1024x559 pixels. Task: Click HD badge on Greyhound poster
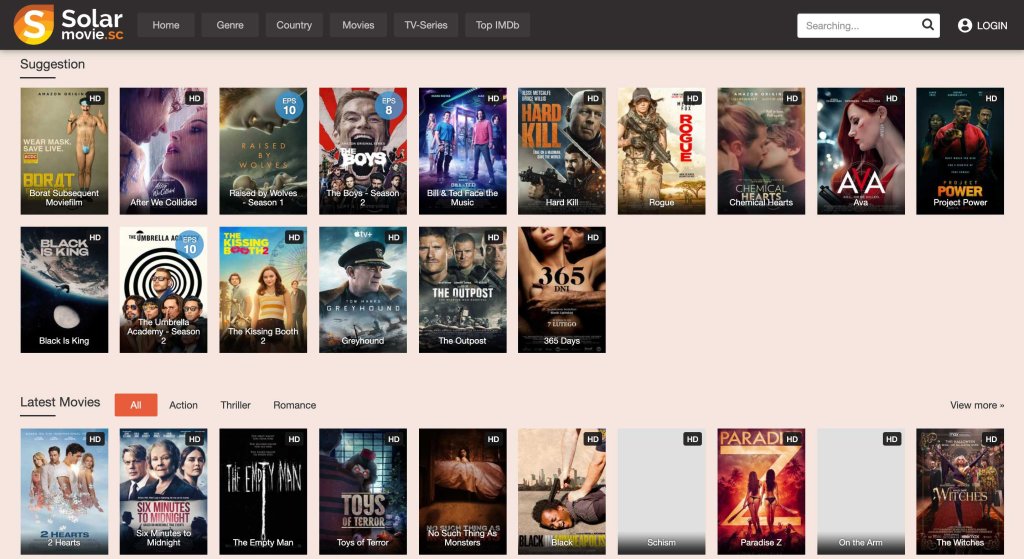coord(394,238)
